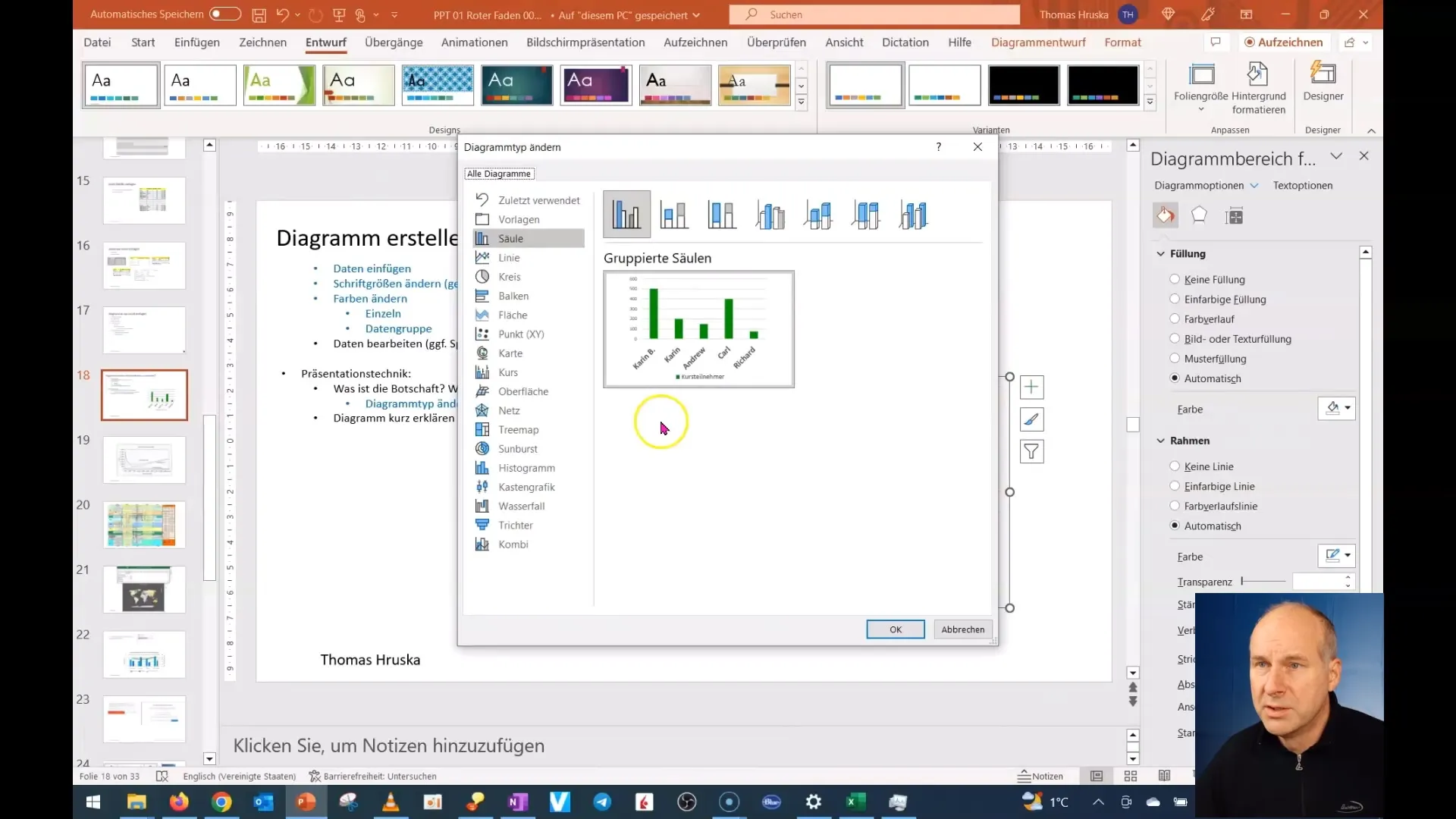This screenshot has width=1456, height=819.
Task: Select the Treemap chart type
Action: (x=519, y=429)
